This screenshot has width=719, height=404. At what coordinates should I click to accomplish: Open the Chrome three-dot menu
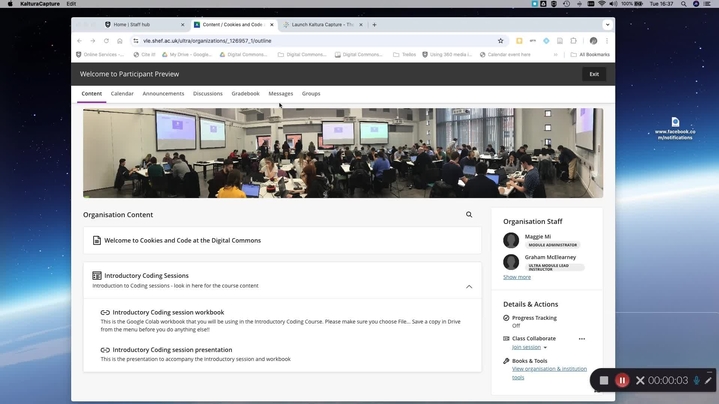(607, 41)
